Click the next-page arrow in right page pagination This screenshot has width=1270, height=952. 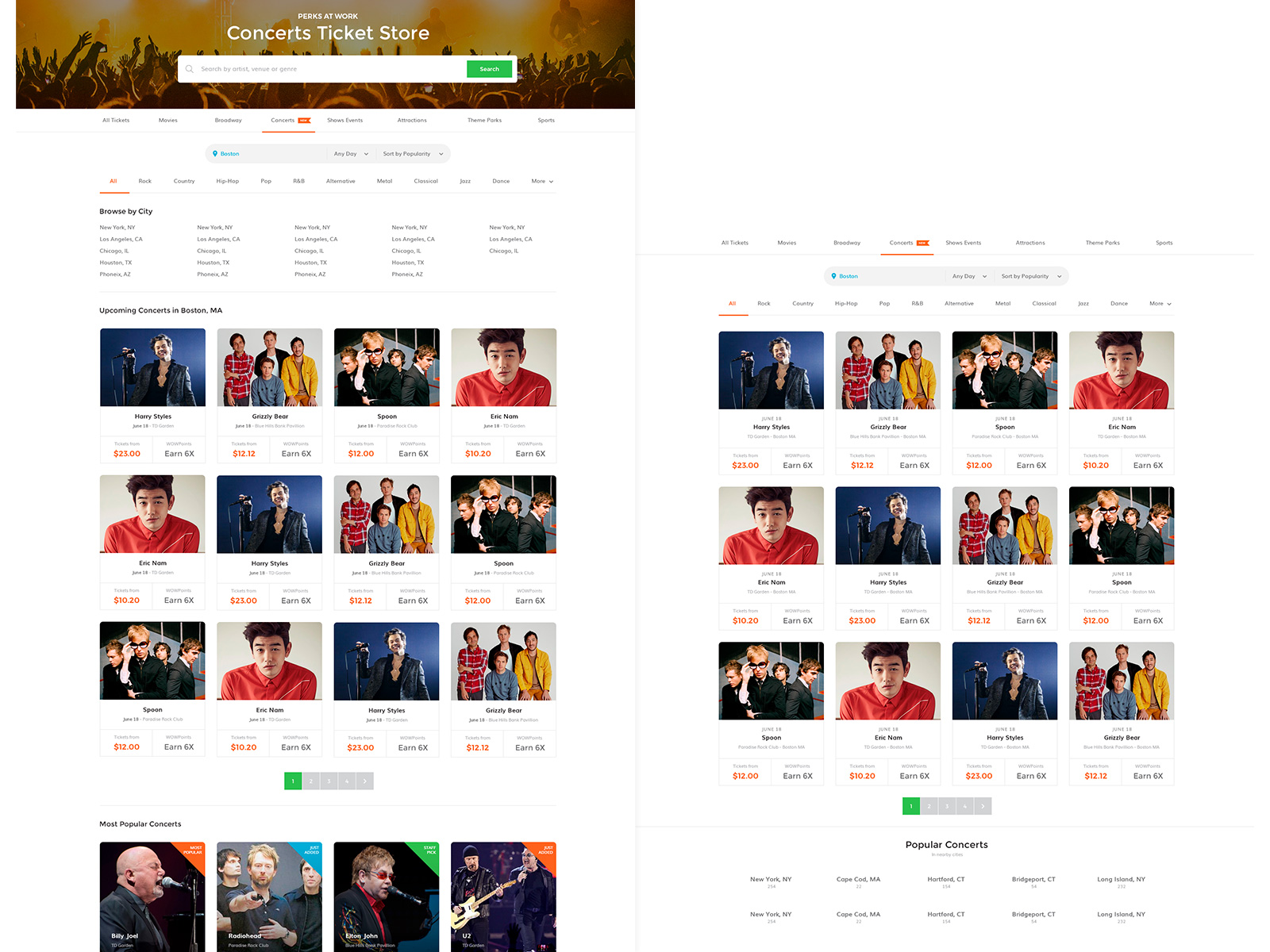click(983, 806)
